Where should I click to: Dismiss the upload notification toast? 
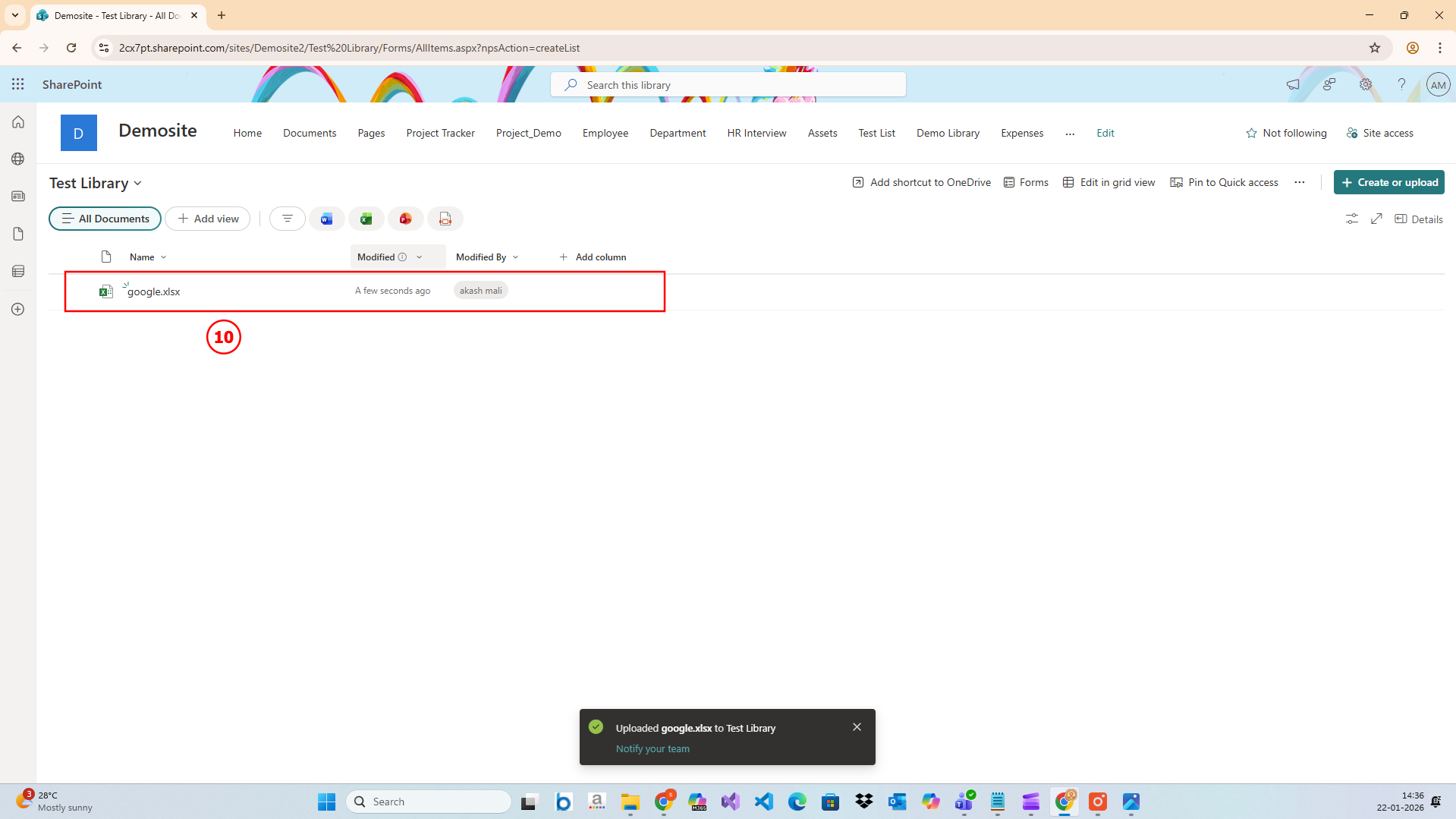click(857, 727)
